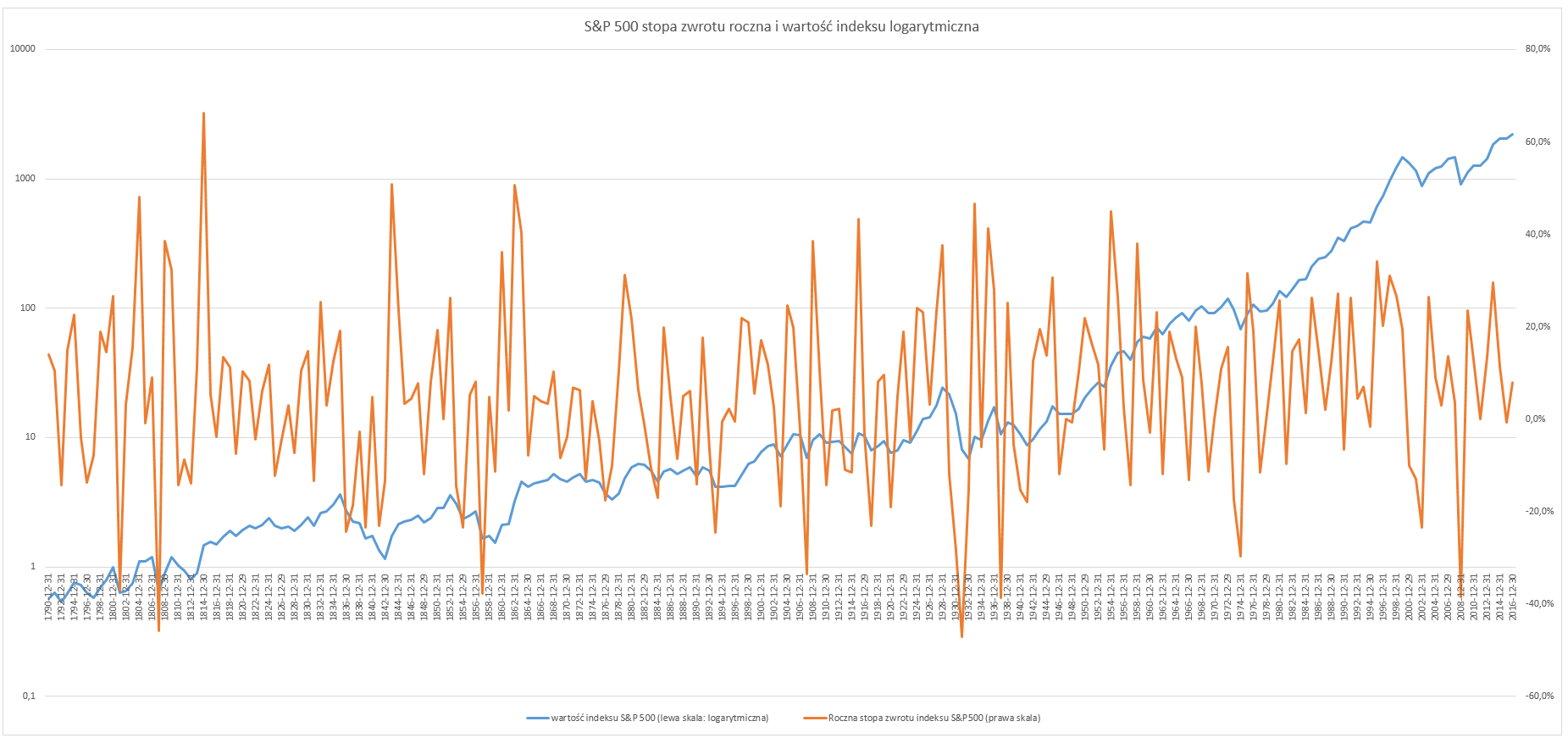This screenshot has width=1568, height=738.
Task: Select left axis label '100'
Action: click(28, 308)
